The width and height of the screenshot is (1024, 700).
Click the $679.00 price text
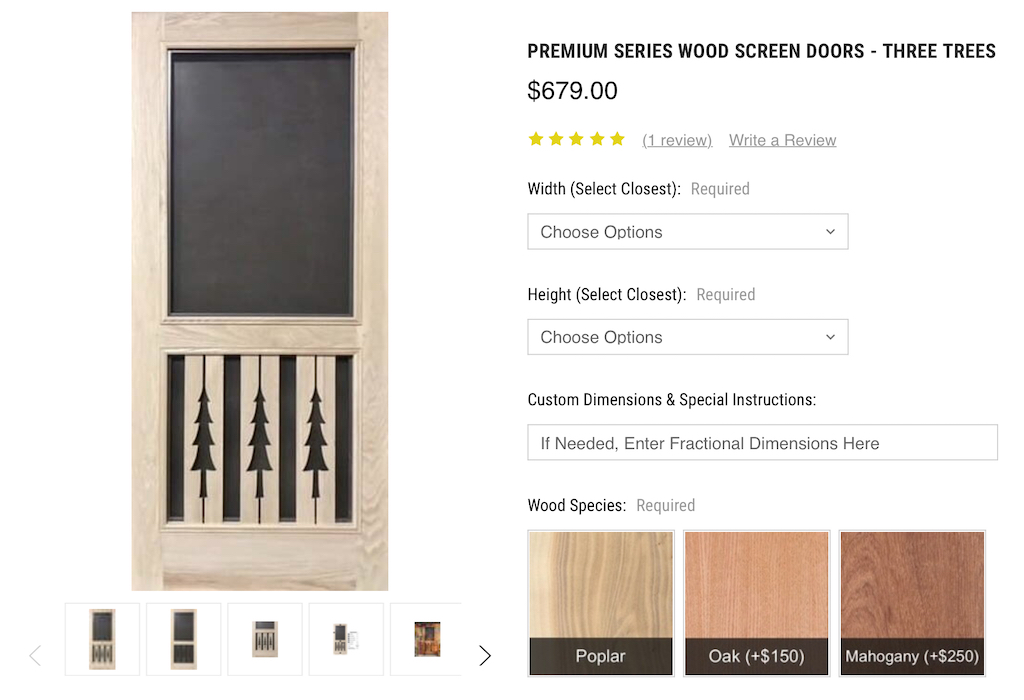(572, 91)
